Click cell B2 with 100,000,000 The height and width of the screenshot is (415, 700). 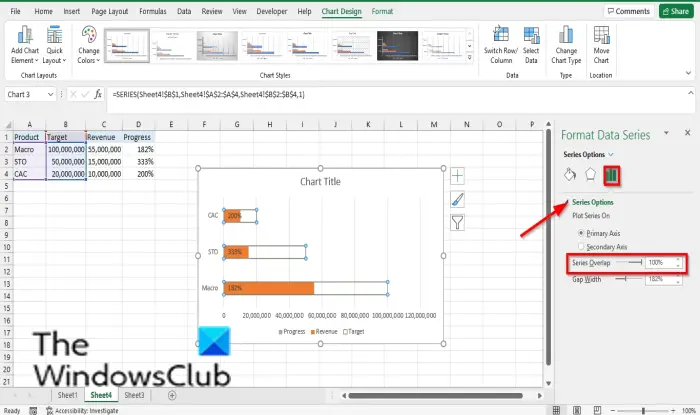(x=66, y=149)
